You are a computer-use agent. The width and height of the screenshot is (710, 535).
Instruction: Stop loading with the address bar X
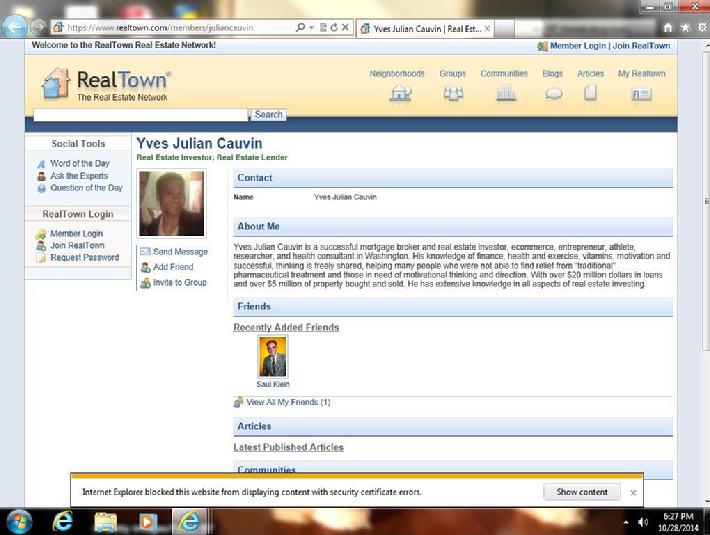click(345, 28)
